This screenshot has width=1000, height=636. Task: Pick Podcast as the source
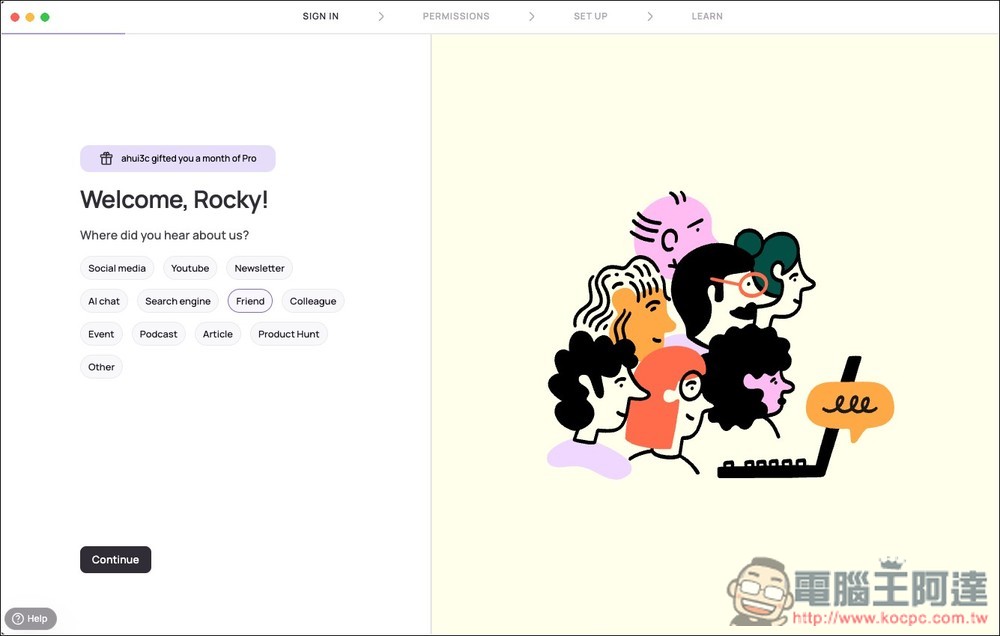(158, 334)
